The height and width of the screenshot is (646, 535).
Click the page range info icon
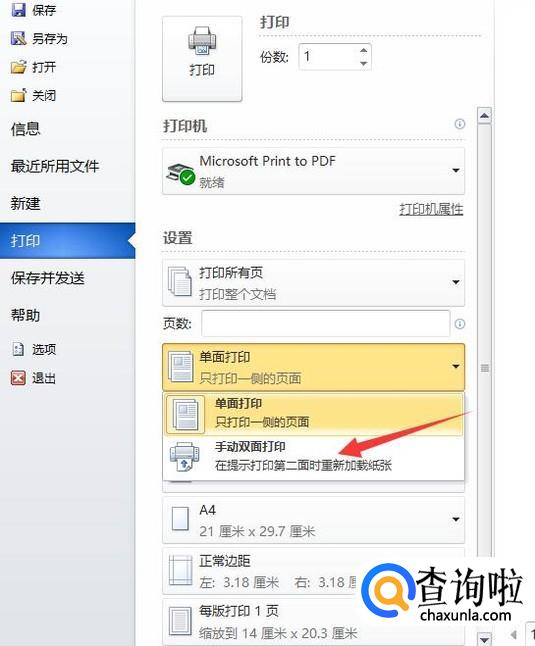(460, 324)
